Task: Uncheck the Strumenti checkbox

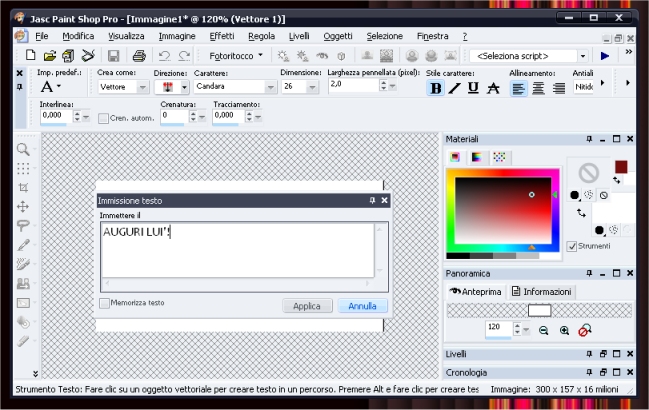Action: [x=571, y=246]
